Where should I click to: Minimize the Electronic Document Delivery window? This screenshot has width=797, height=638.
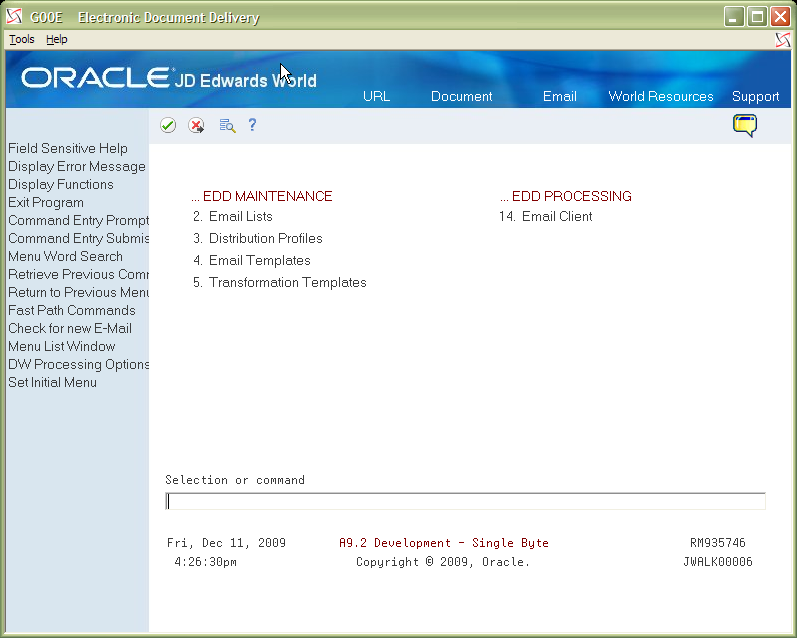[x=733, y=17]
